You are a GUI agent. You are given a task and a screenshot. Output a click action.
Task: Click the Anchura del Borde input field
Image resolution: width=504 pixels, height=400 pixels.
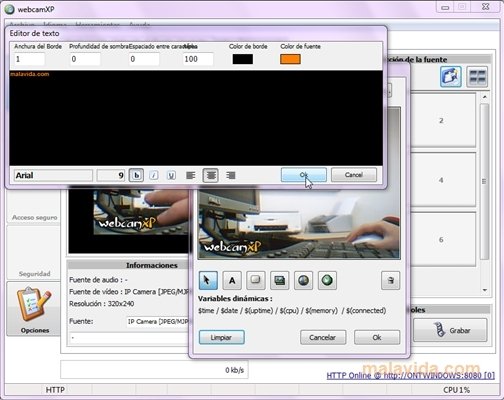29,59
